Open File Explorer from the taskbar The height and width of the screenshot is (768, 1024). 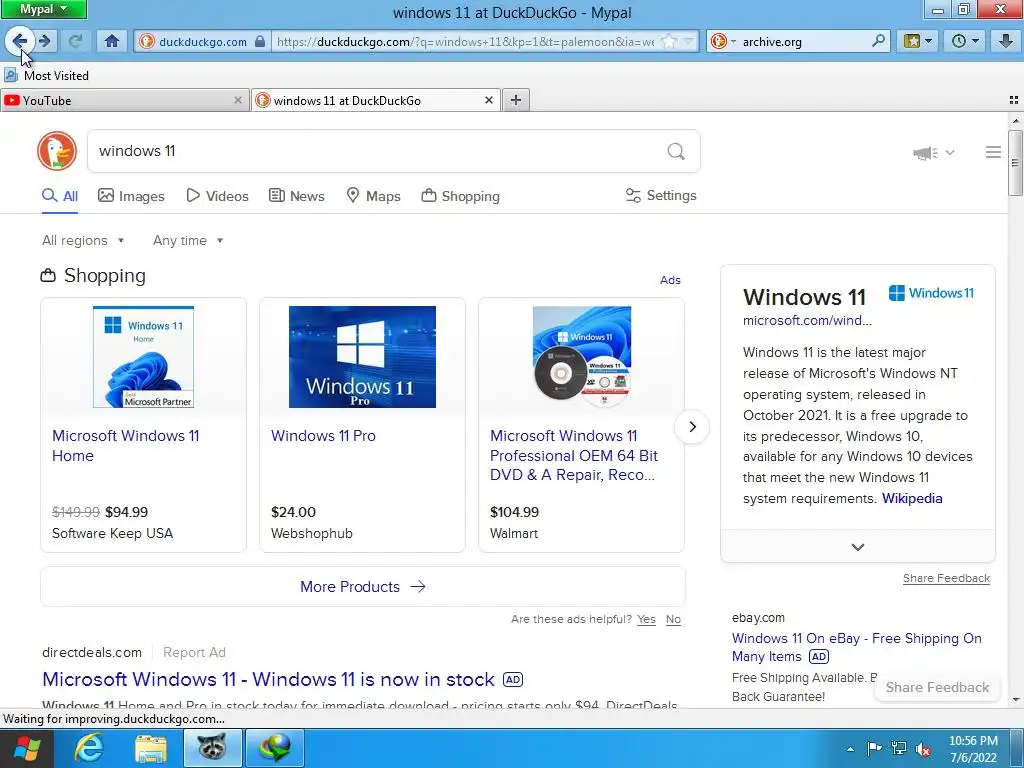pos(151,748)
